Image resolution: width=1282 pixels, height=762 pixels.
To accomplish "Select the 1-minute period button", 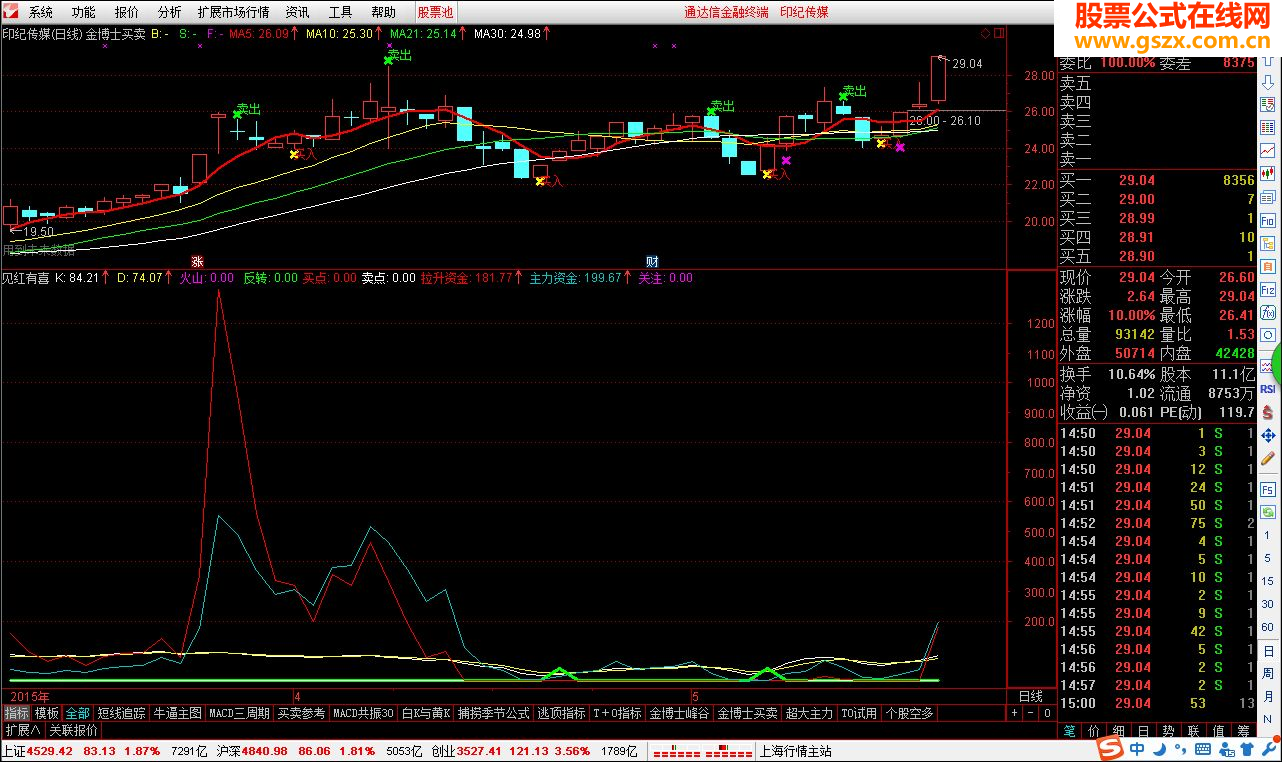I will coord(1268,536).
